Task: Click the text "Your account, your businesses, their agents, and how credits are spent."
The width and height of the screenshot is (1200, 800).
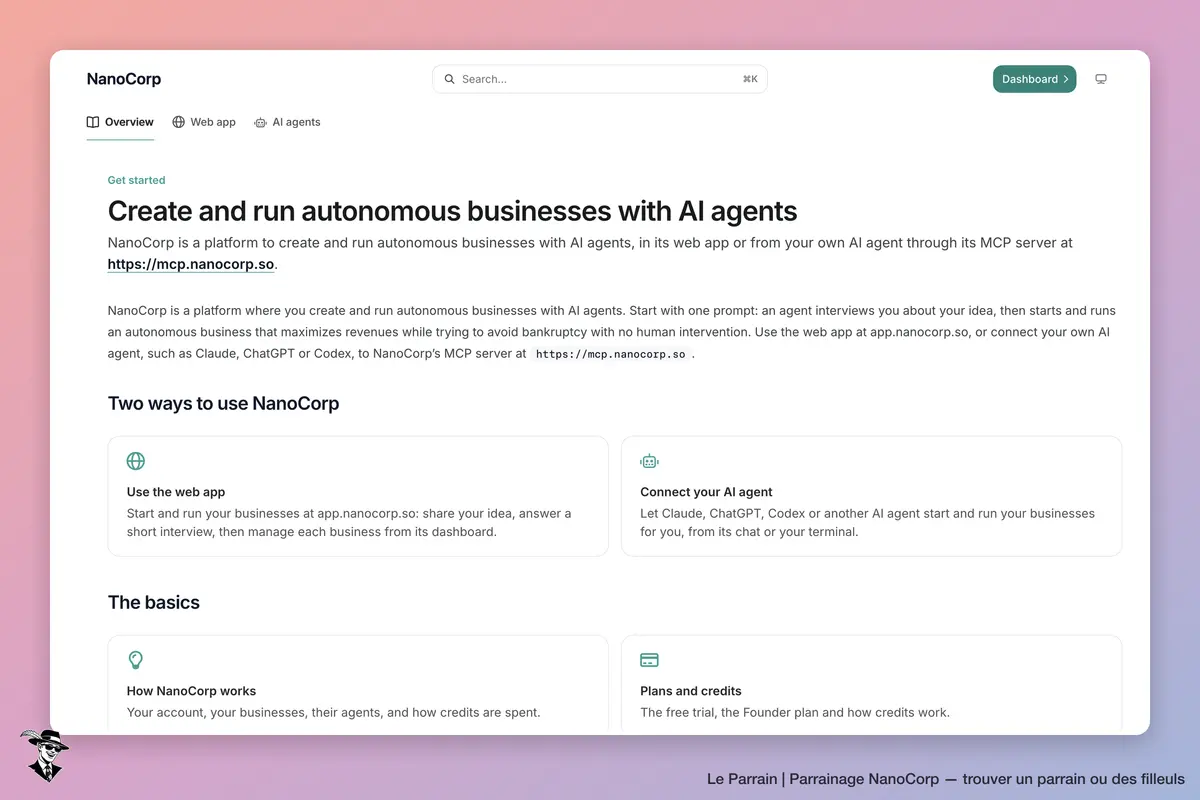Action: click(x=334, y=713)
